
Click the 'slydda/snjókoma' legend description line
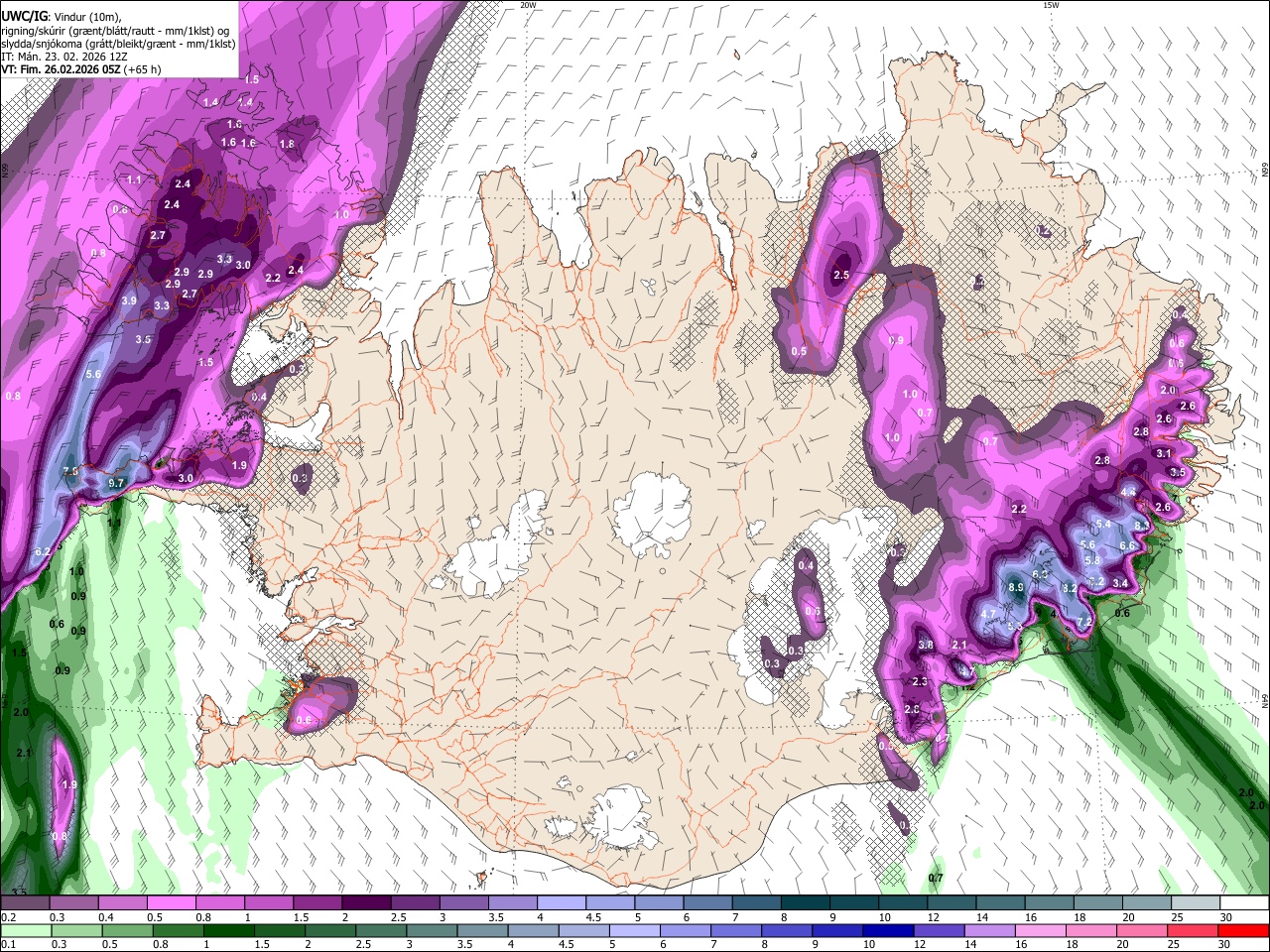(x=118, y=44)
